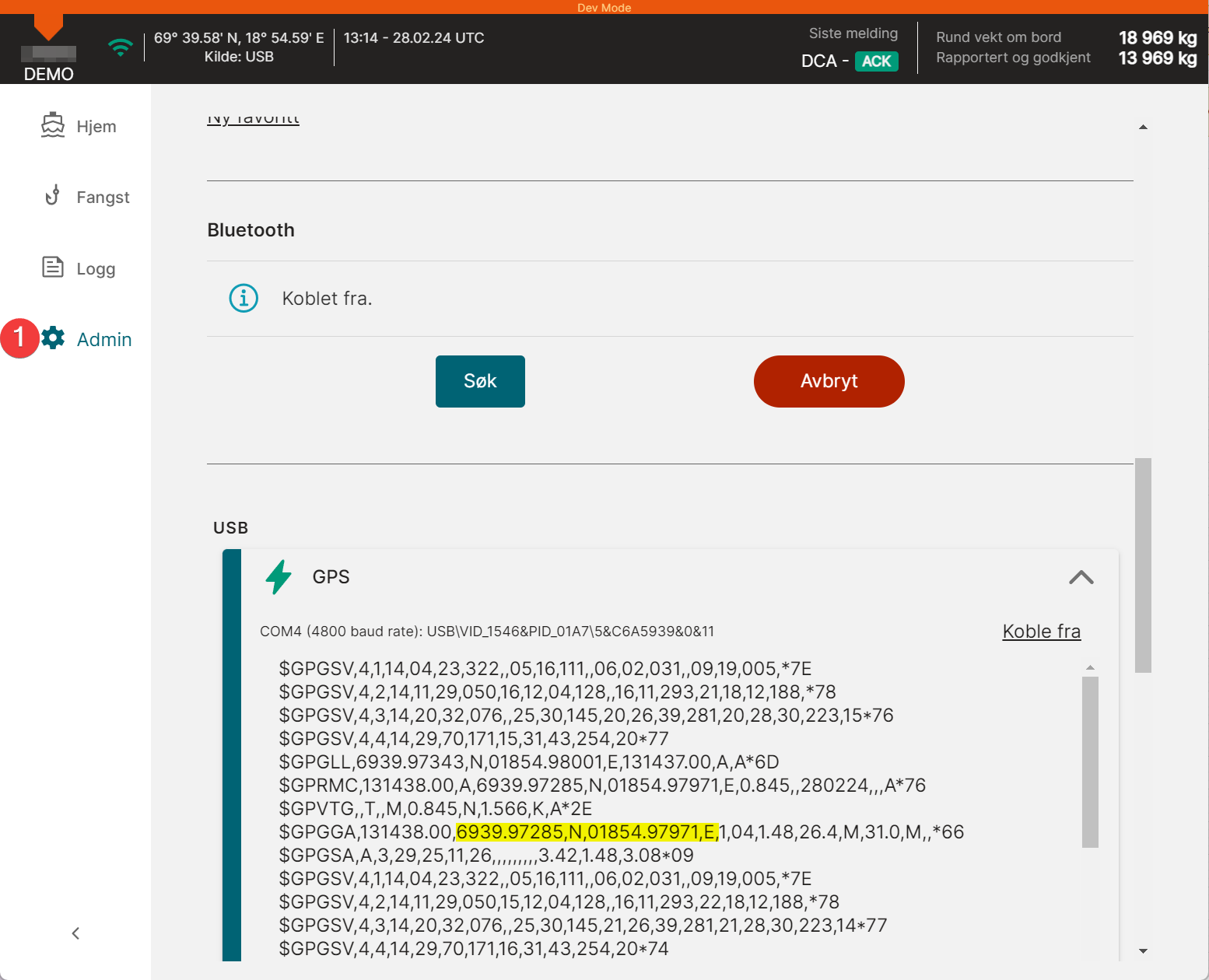The image size is (1209, 980).
Task: Open the Fangst menu item
Action: click(x=103, y=198)
